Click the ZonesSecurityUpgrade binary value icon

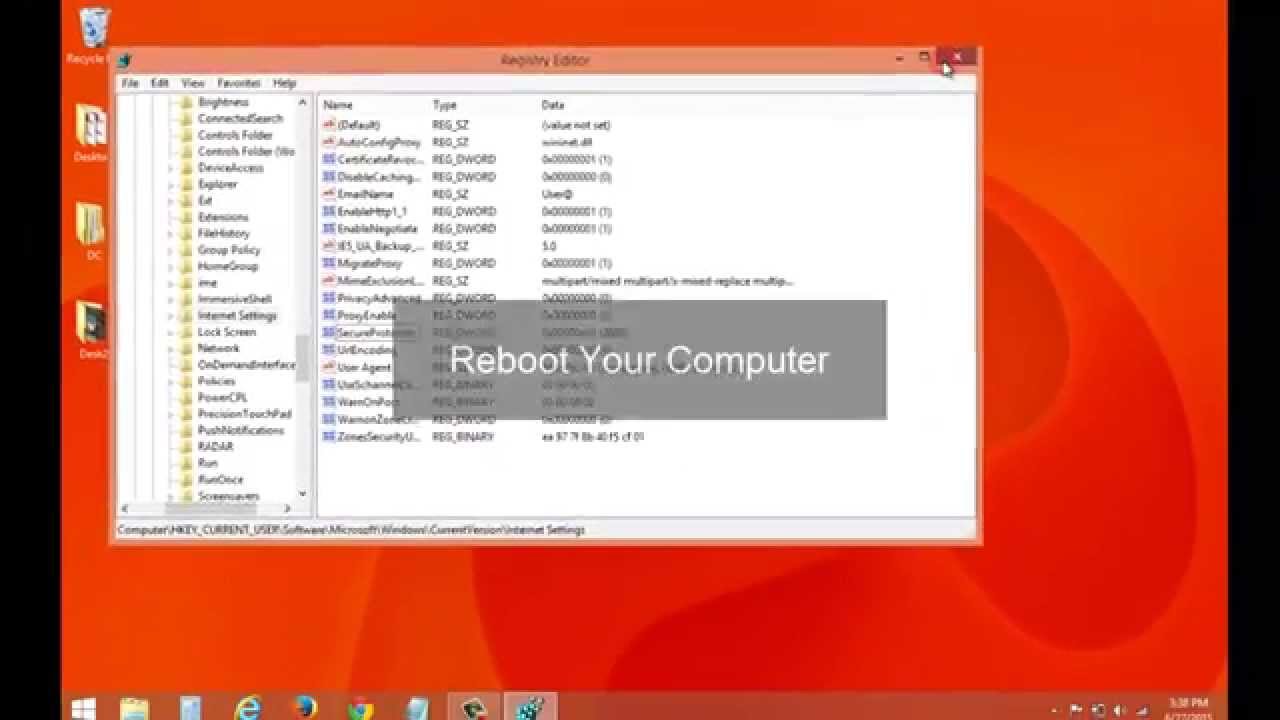click(329, 437)
